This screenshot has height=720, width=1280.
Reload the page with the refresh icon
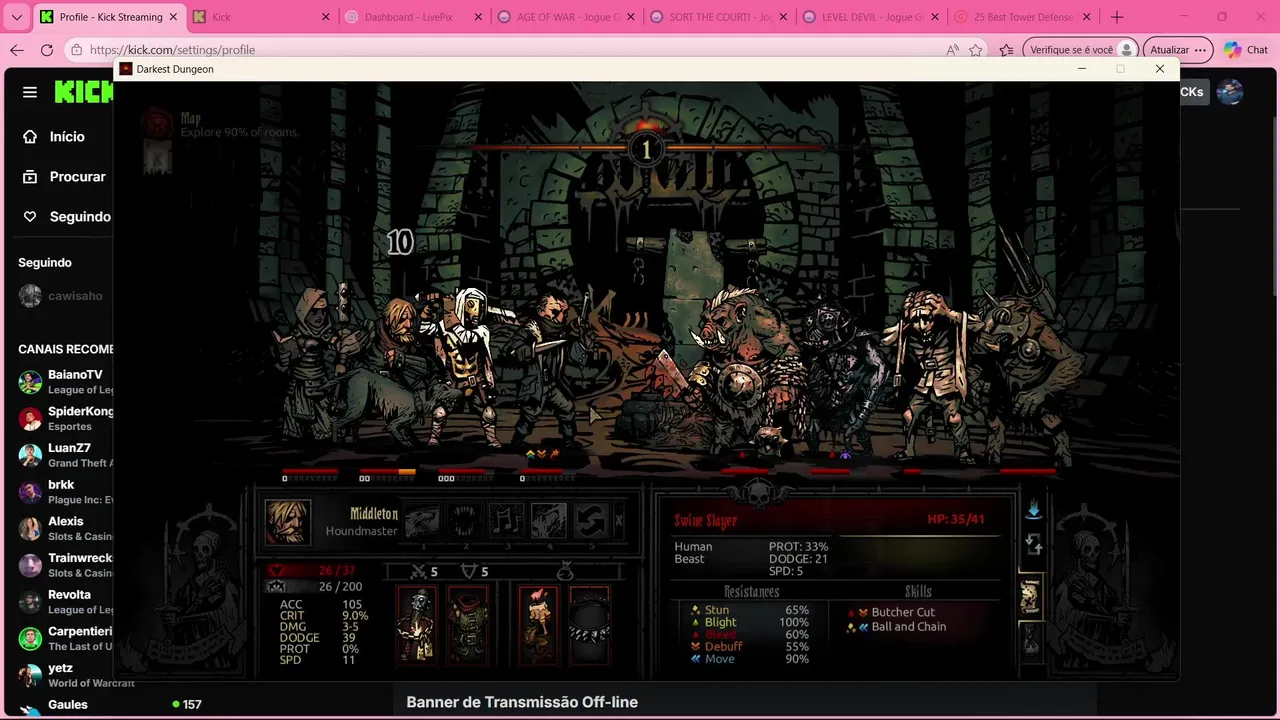(47, 50)
